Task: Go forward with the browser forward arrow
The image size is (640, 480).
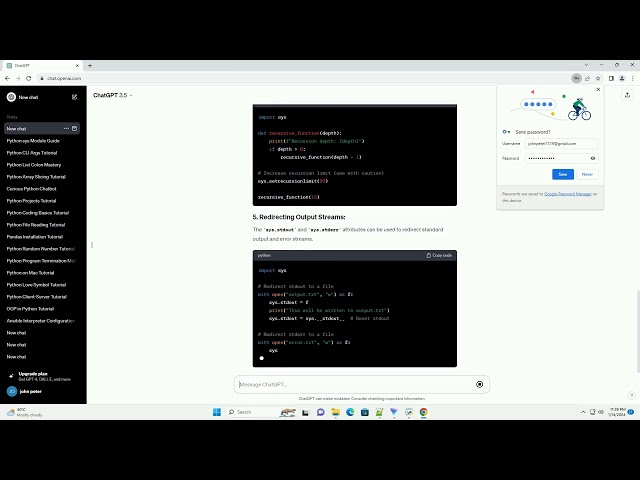Action: click(x=18, y=78)
